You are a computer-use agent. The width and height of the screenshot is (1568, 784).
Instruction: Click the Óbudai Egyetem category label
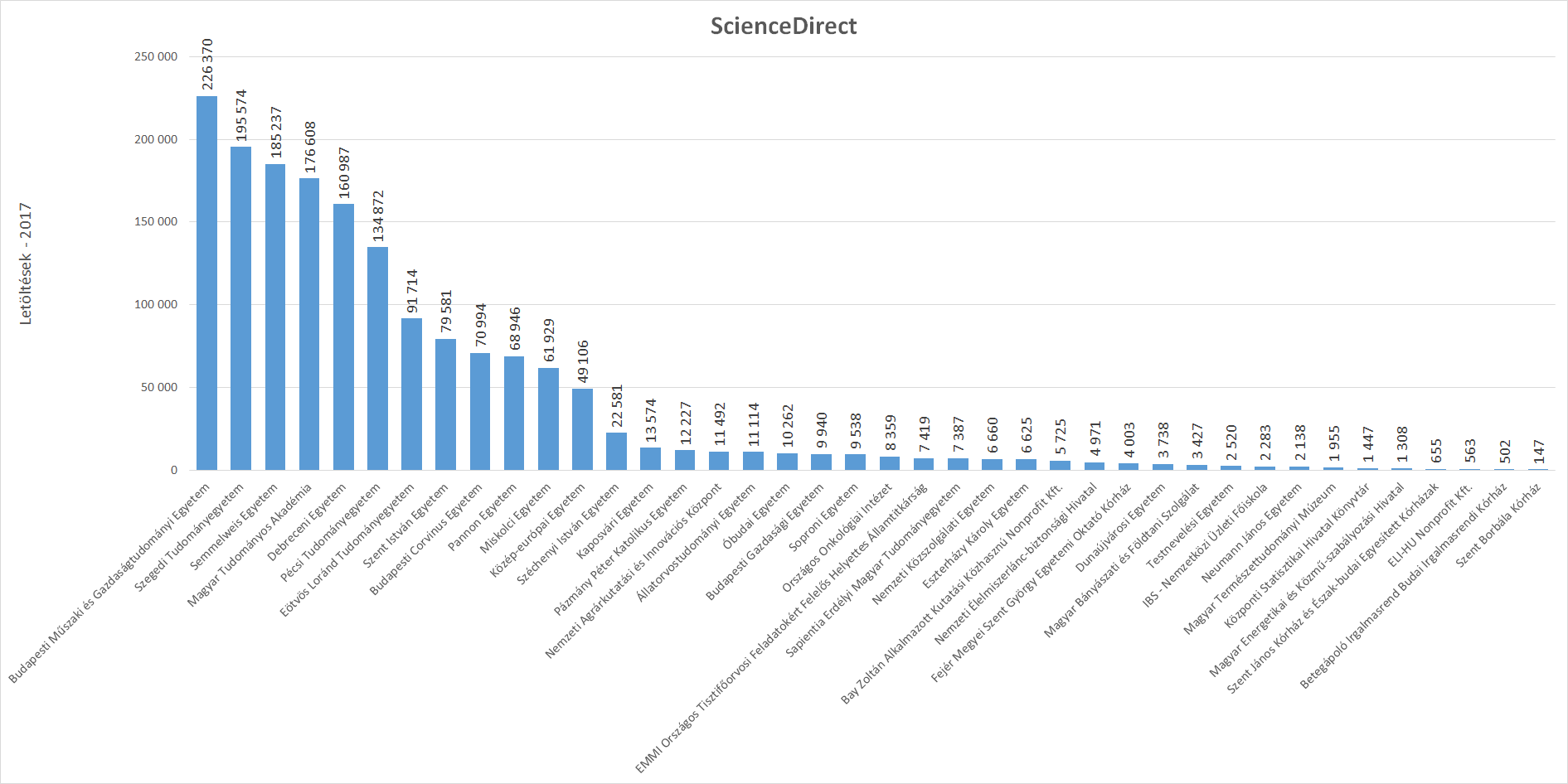(x=756, y=516)
